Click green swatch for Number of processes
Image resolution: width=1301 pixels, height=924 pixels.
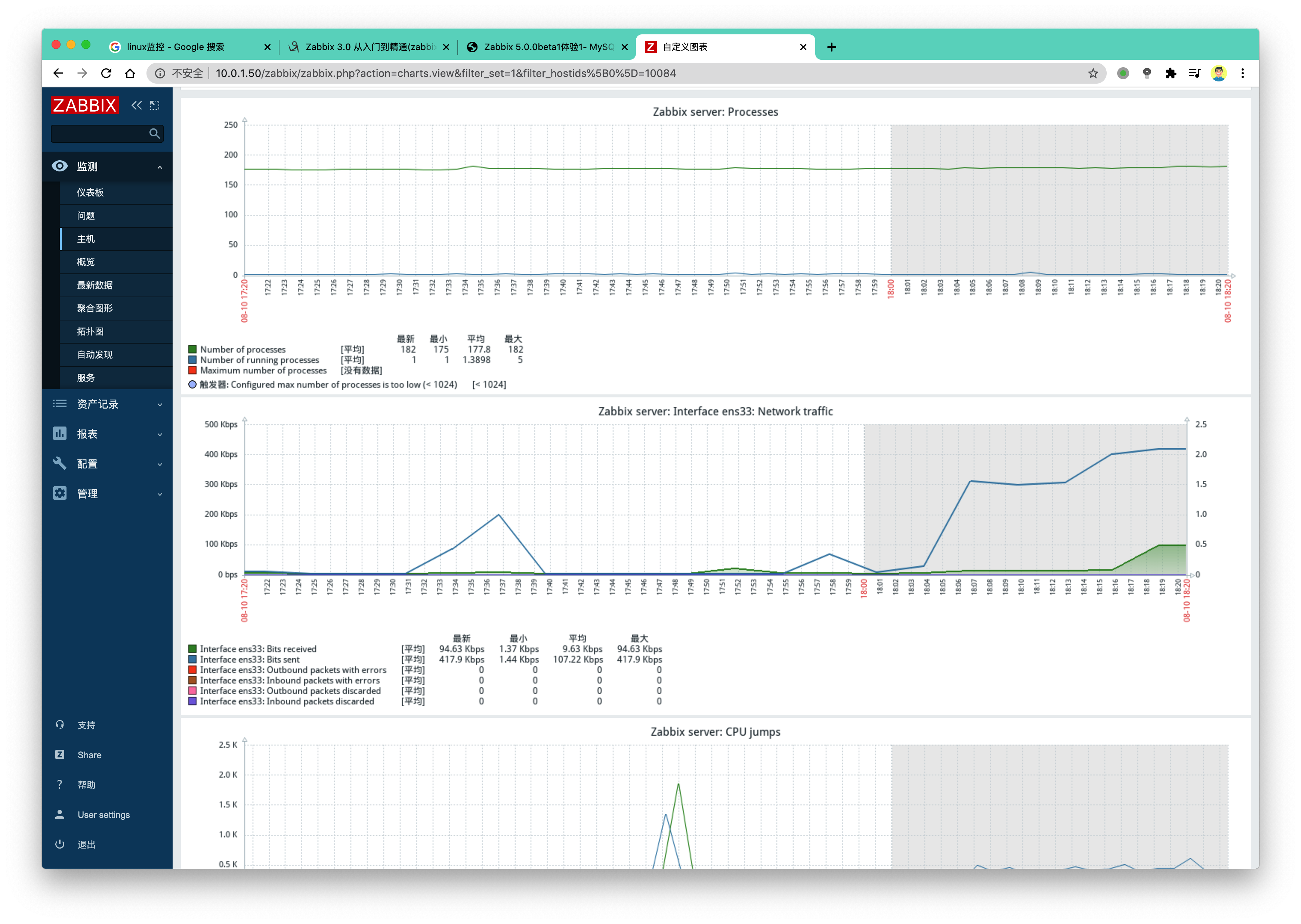click(192, 349)
